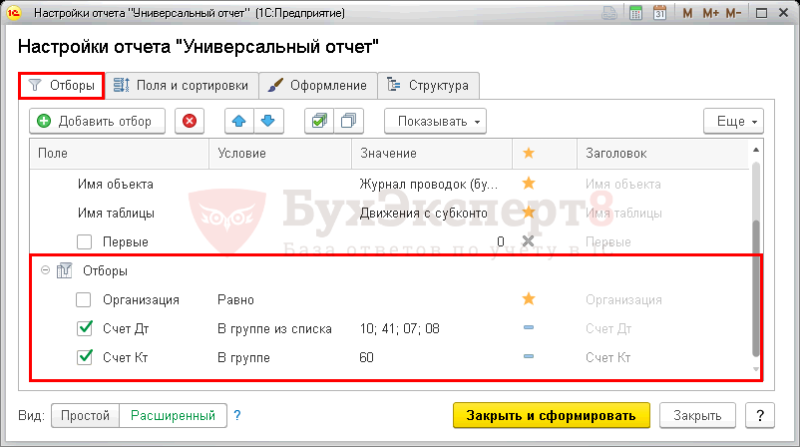Enable the Организация filter checkbox
The width and height of the screenshot is (800, 447).
(x=84, y=300)
